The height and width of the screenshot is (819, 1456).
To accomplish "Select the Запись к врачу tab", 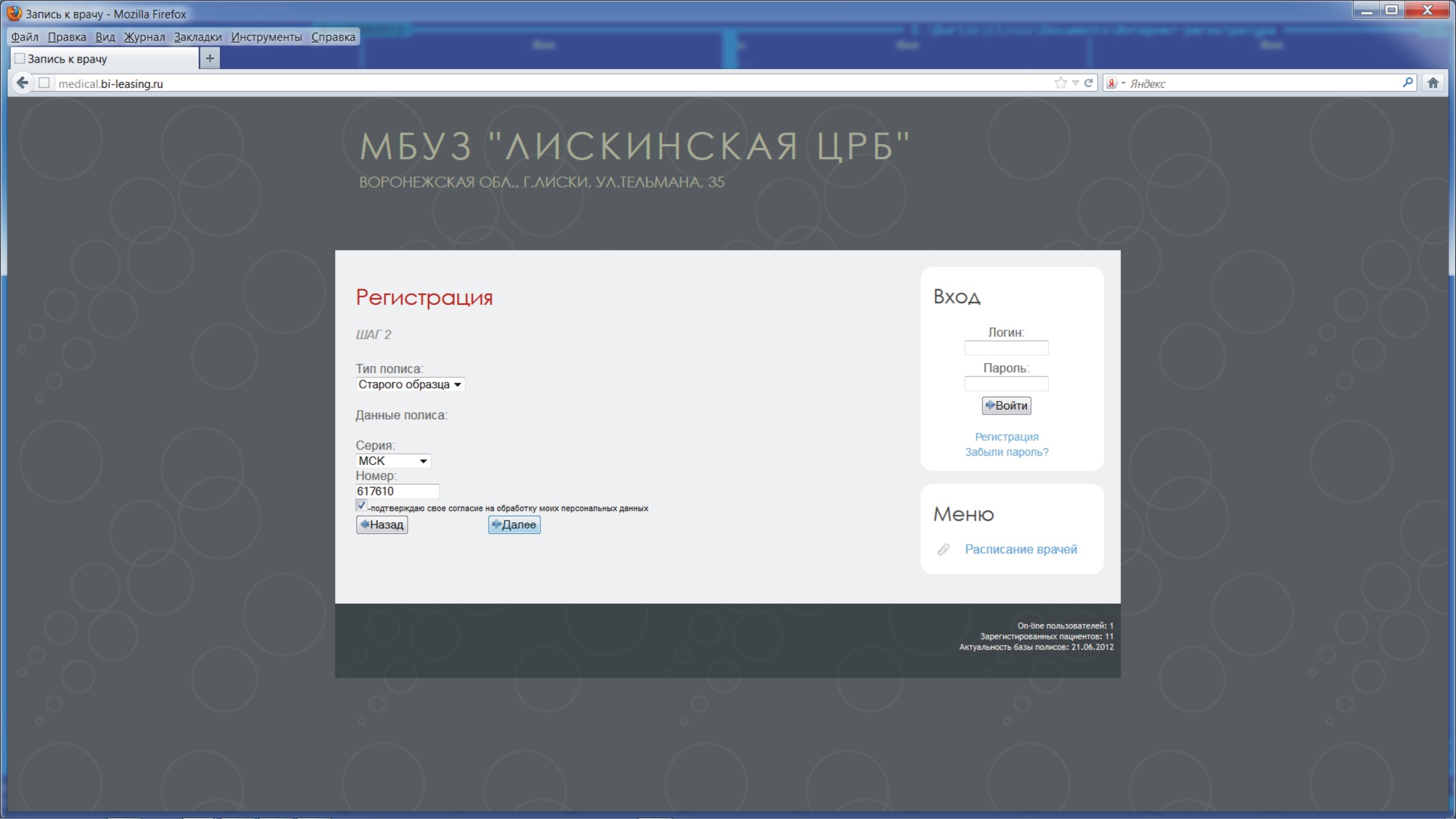I will 105,58.
